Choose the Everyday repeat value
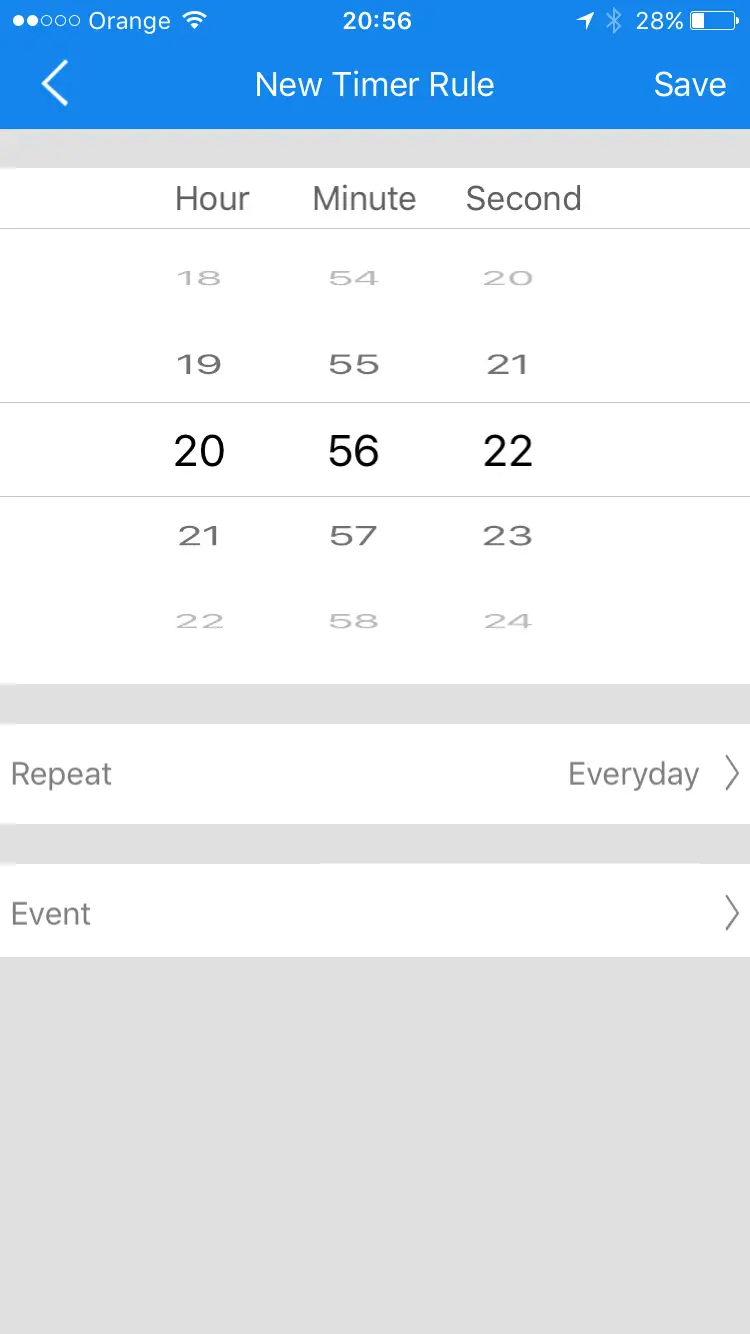The image size is (750, 1334). [633, 774]
